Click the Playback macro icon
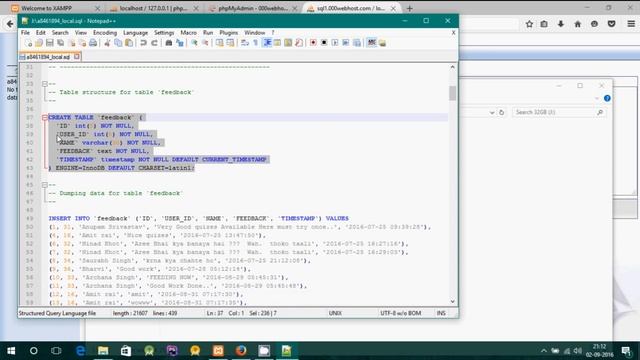Screen dimensions: 640x360 click(x=335, y=43)
